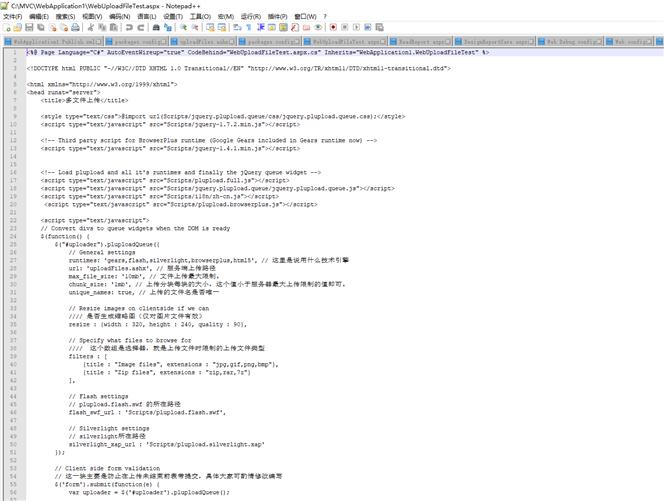664x501 pixels.
Task: Open the 宏(M) menu
Action: 226,17
